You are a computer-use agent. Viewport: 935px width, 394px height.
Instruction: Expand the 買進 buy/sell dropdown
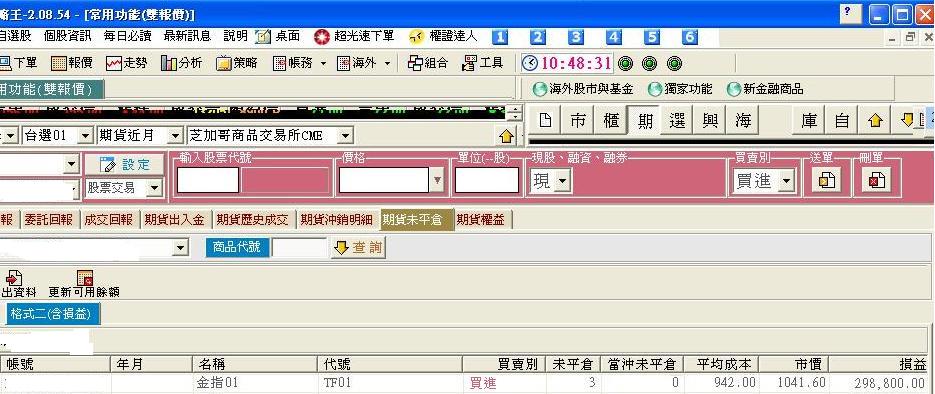[788, 181]
